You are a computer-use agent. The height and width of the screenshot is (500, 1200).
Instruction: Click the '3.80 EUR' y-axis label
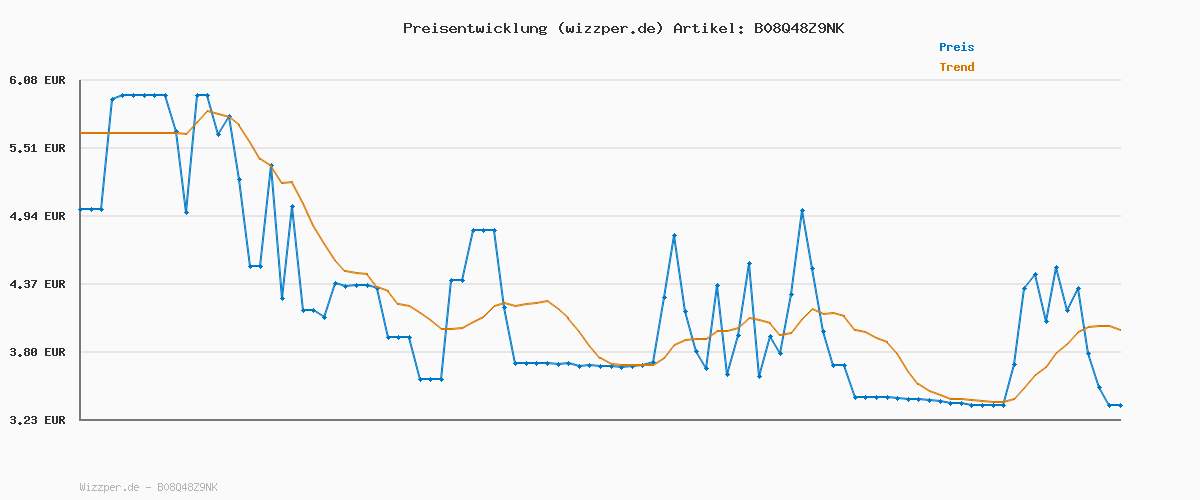pyautogui.click(x=37, y=352)
